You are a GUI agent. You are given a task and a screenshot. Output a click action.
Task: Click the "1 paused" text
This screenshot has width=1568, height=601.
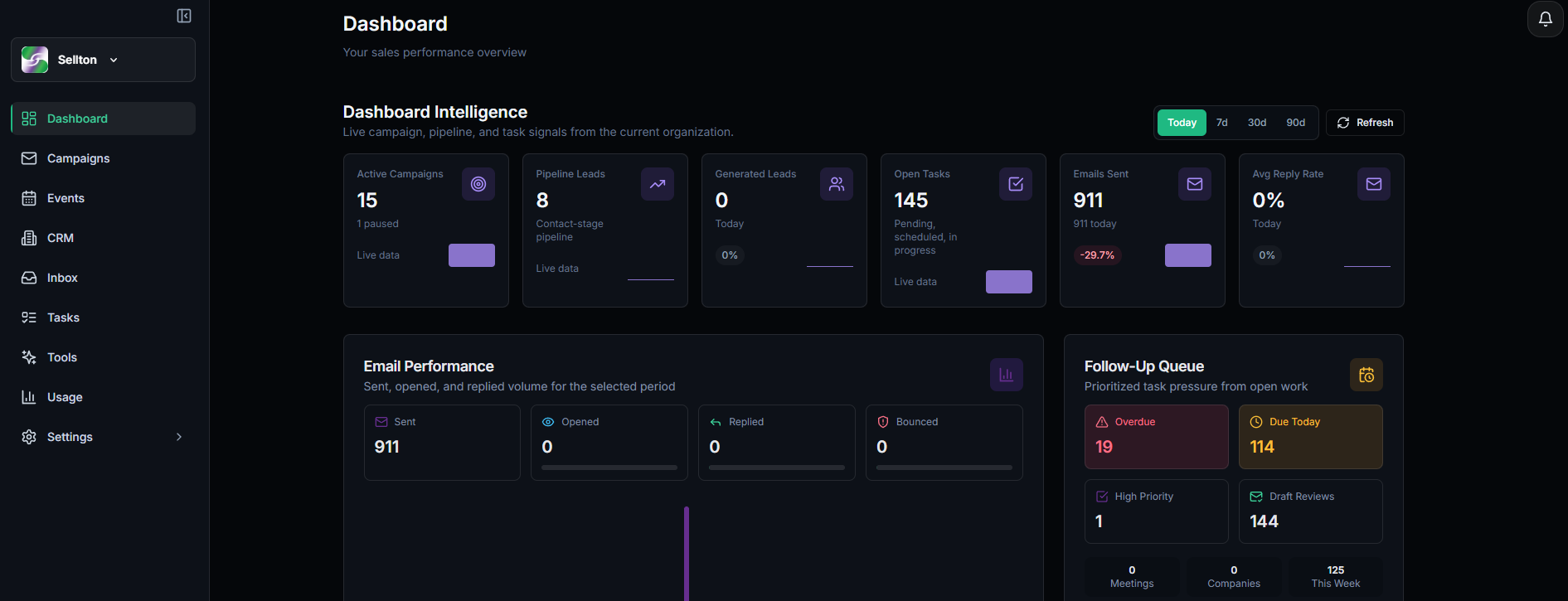377,224
